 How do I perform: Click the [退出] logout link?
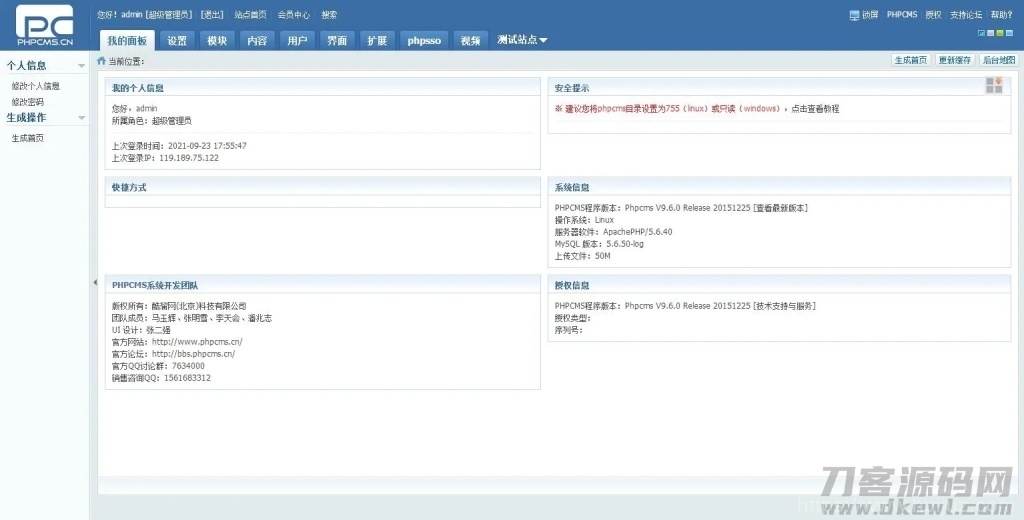pyautogui.click(x=212, y=14)
